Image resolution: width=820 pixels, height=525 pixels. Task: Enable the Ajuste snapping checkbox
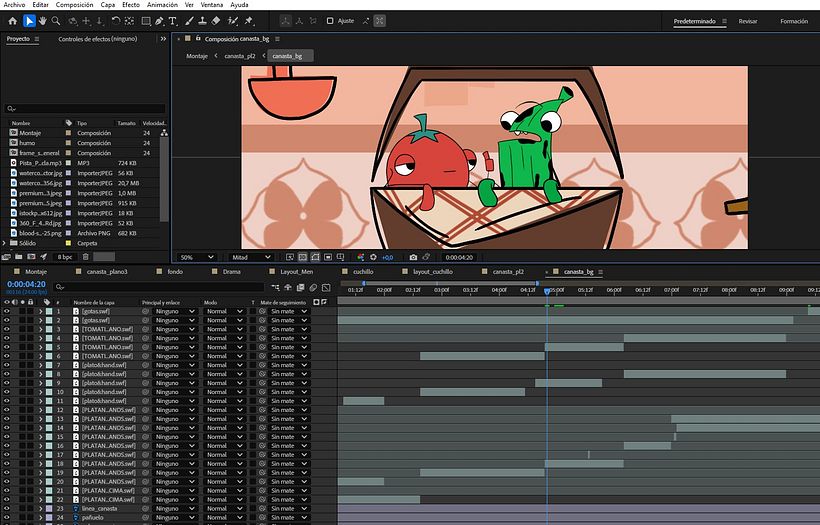point(330,21)
